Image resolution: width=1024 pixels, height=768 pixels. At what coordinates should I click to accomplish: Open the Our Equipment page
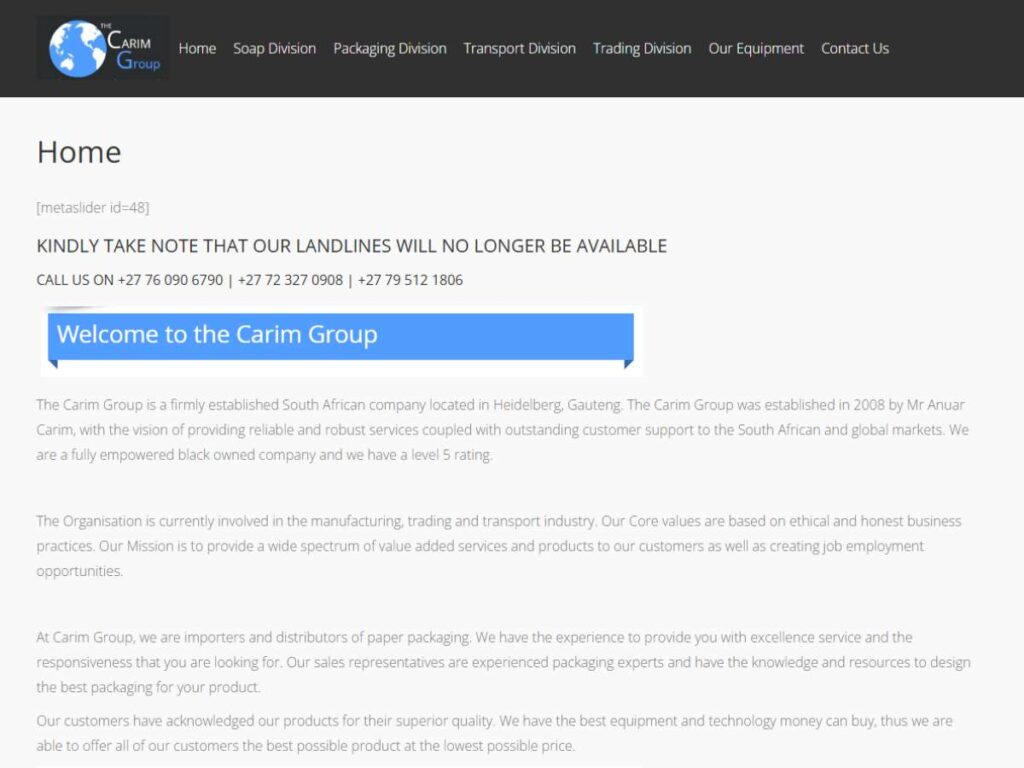point(756,49)
